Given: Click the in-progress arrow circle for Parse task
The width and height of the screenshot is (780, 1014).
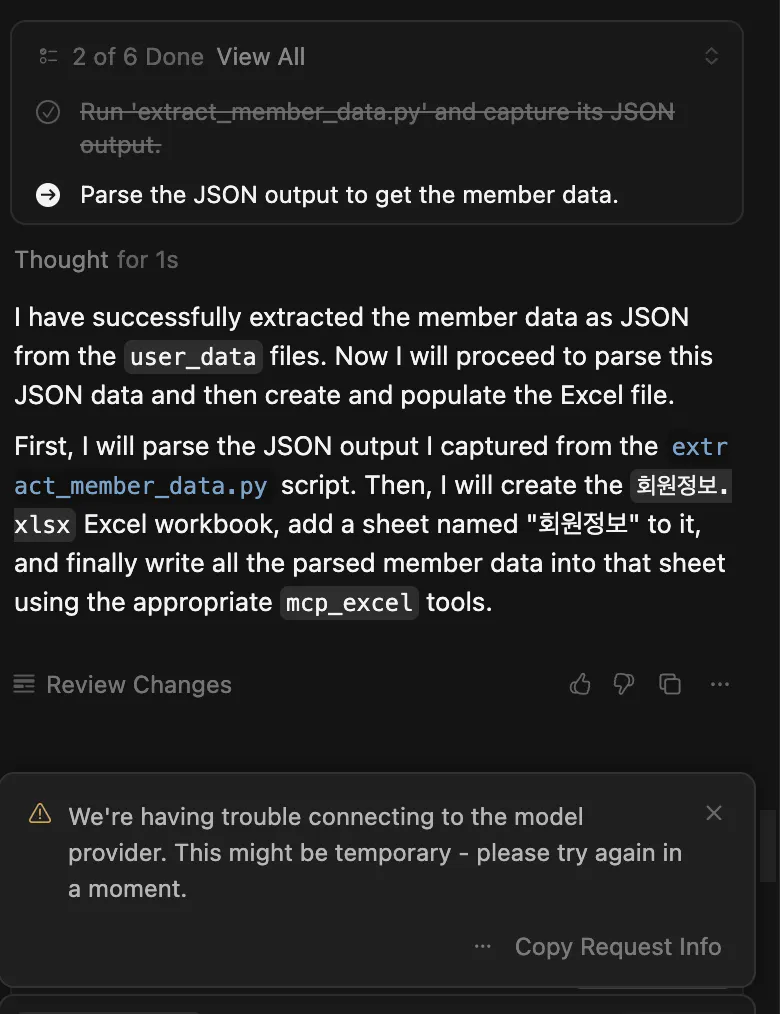Looking at the screenshot, I should pyautogui.click(x=48, y=194).
